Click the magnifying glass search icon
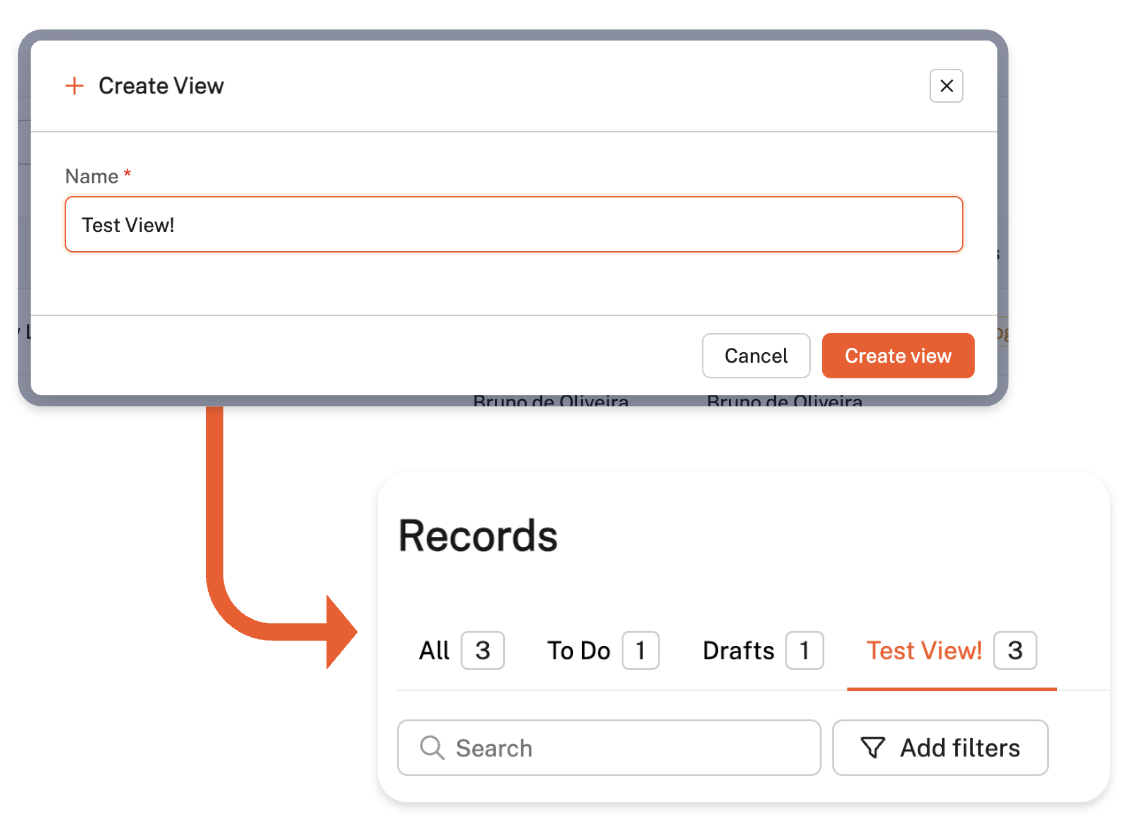This screenshot has width=1136, height=834. click(x=432, y=748)
